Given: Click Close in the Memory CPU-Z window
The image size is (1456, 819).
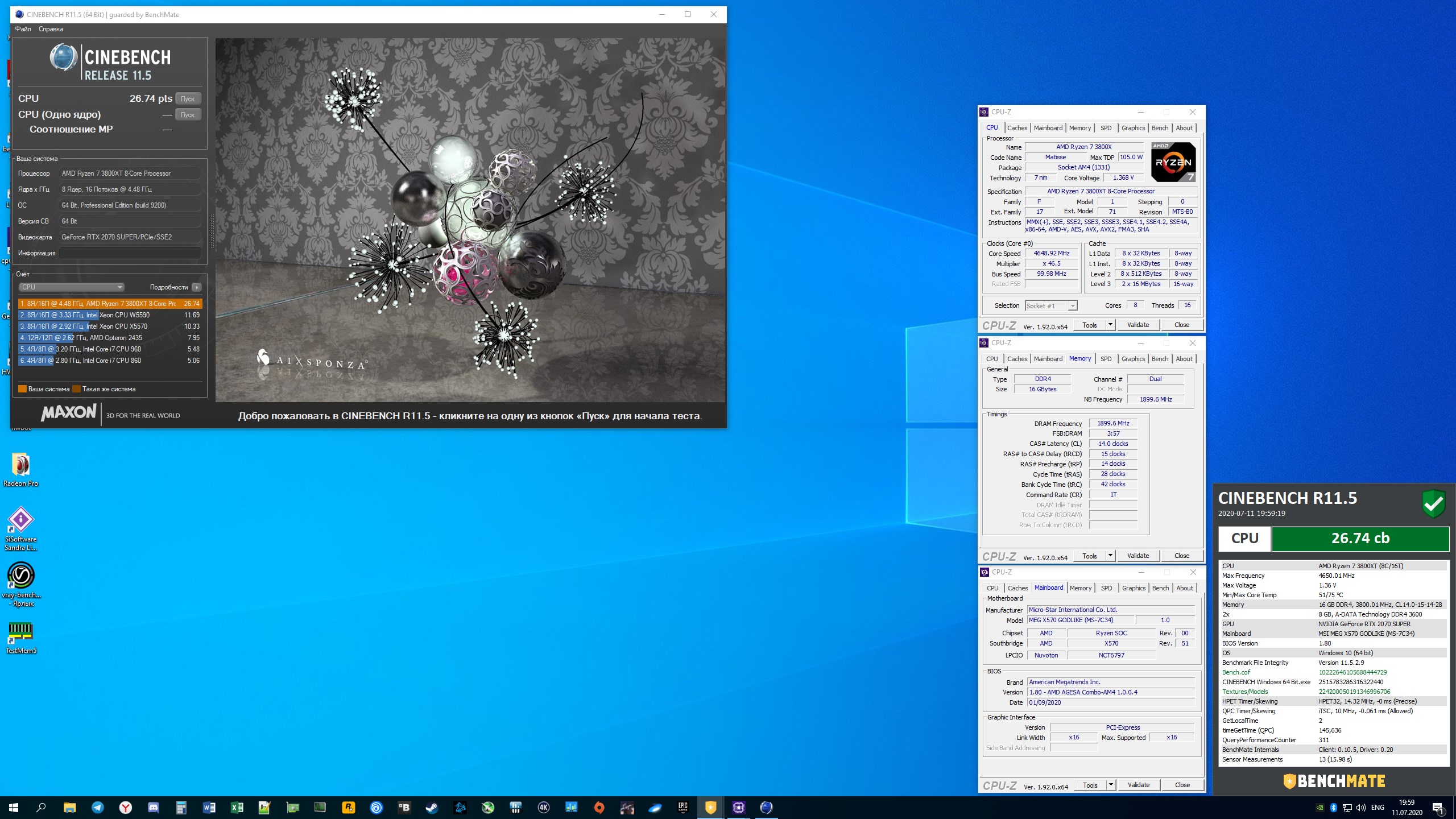Looking at the screenshot, I should click(1182, 556).
